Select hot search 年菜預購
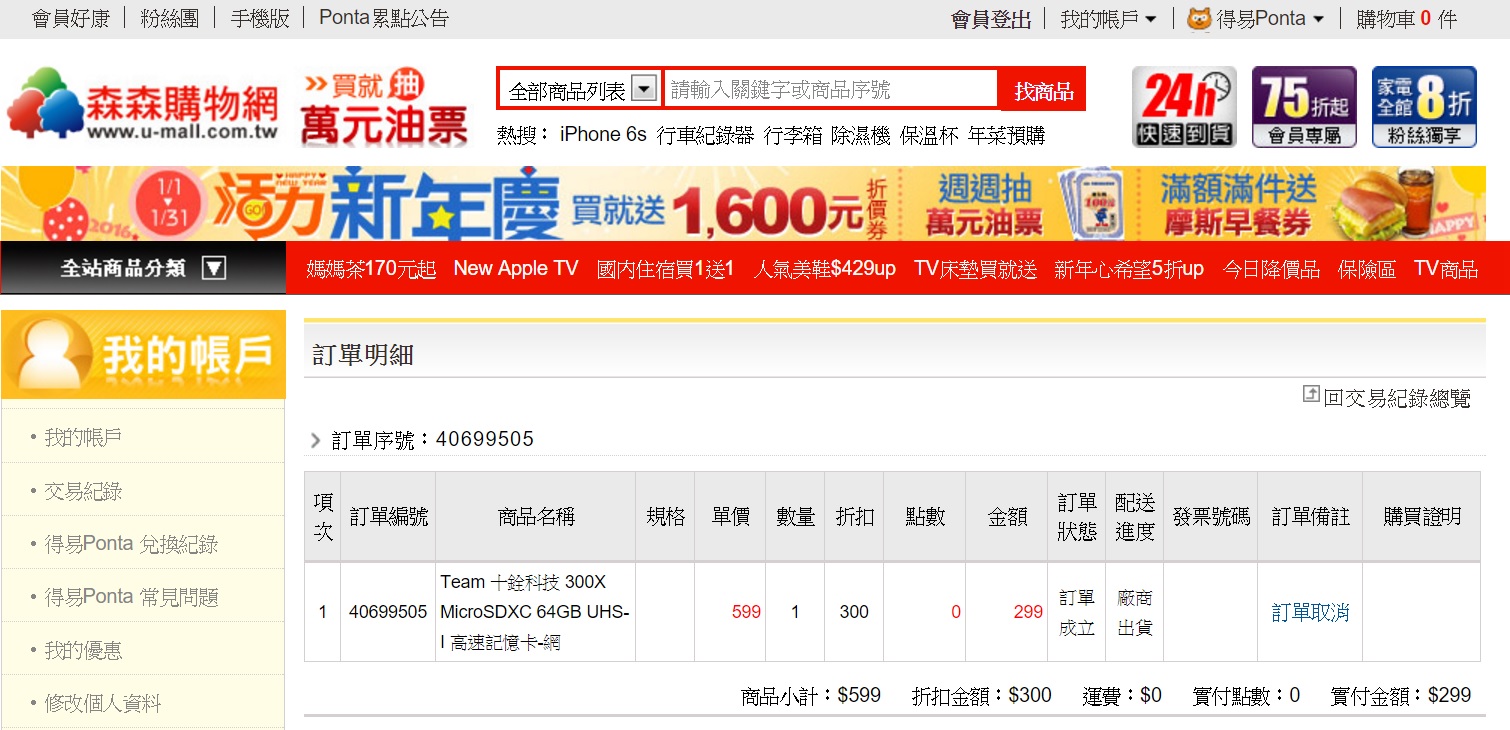The image size is (1510, 730). coord(1006,135)
